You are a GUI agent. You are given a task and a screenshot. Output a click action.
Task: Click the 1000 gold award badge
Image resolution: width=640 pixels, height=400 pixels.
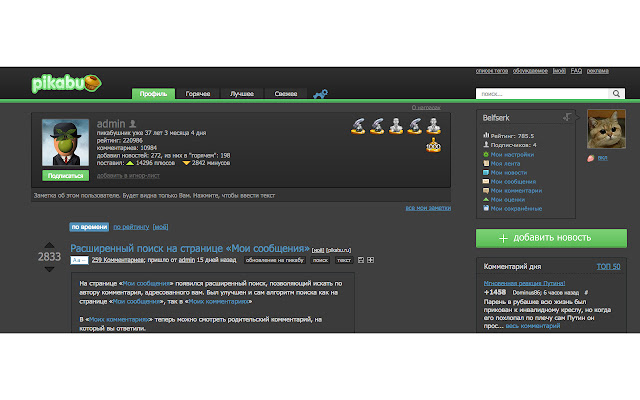(433, 145)
